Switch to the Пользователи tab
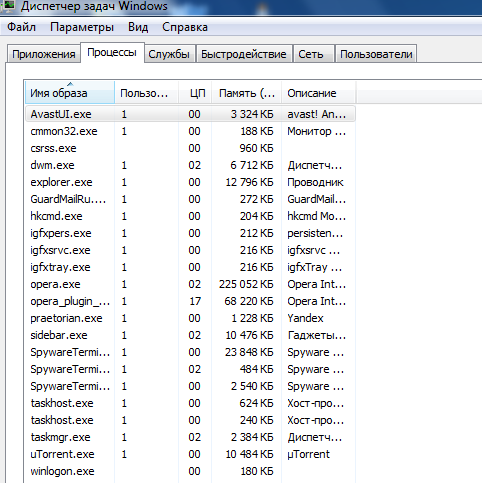482x483 pixels. 376,54
